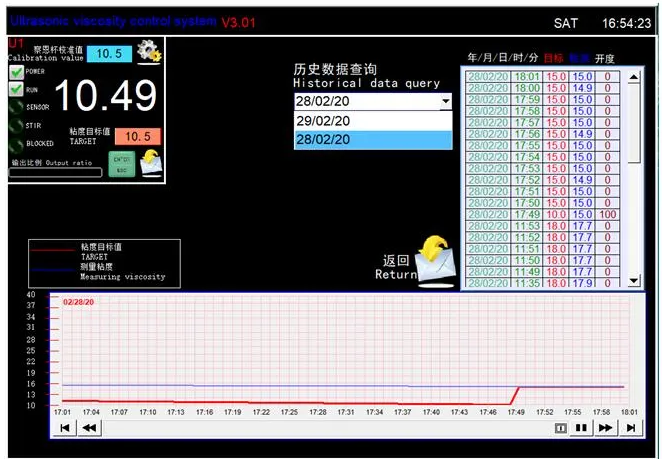Viewport: 663px width, 462px height.
Task: Rewind the trend chart
Action: (x=89, y=428)
